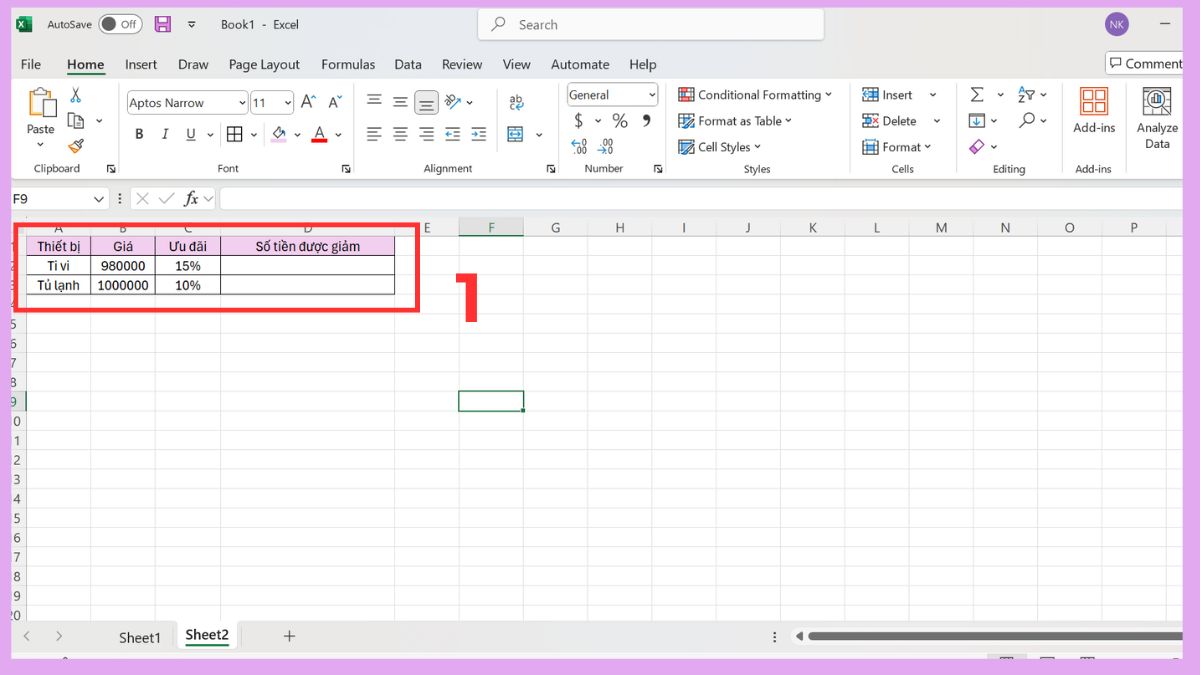Click the Merge & Center icon
The width and height of the screenshot is (1200, 675).
point(516,134)
